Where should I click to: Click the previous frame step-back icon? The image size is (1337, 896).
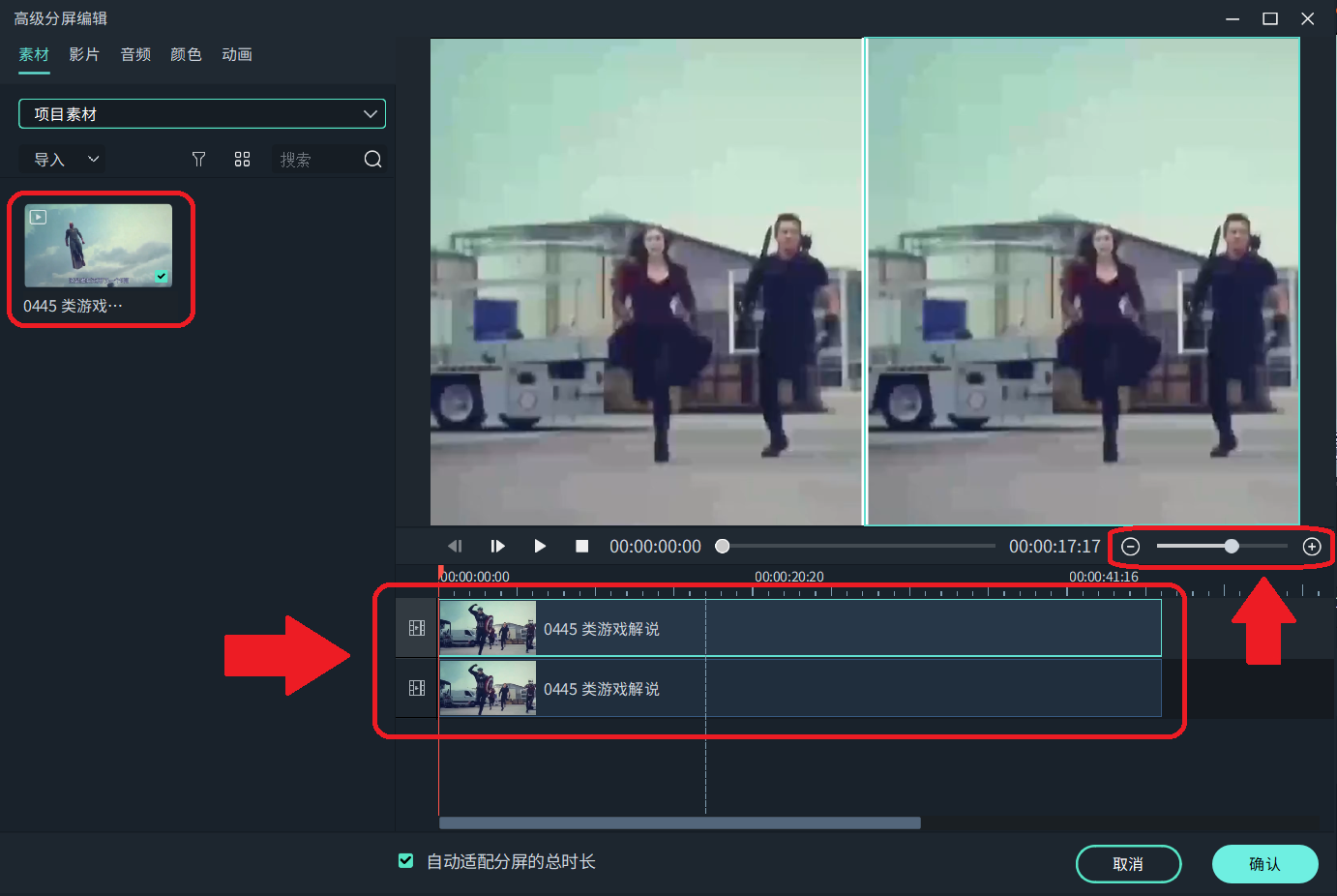pos(455,547)
